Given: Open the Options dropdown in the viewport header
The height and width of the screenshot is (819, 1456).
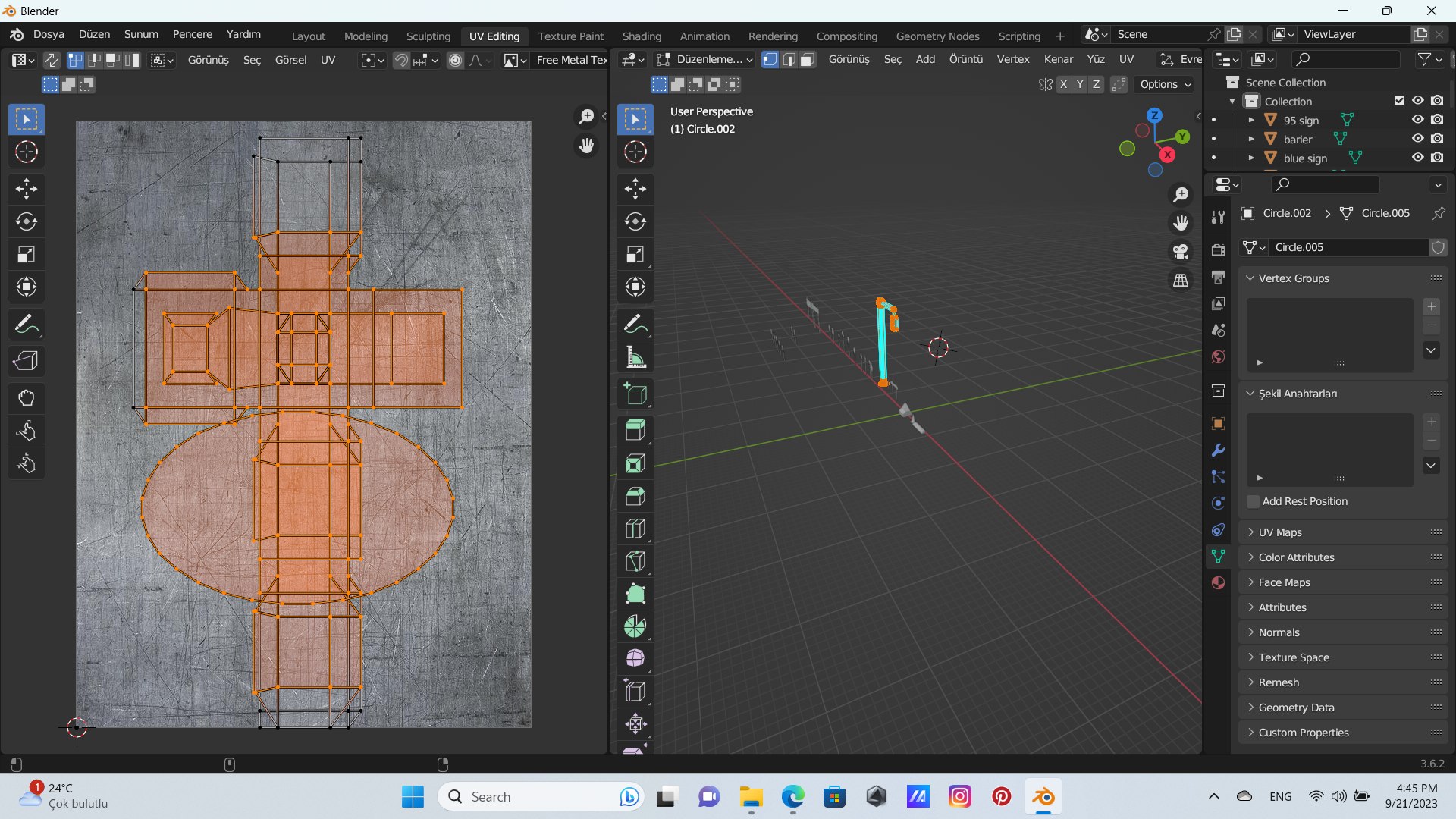Looking at the screenshot, I should coord(1166,84).
